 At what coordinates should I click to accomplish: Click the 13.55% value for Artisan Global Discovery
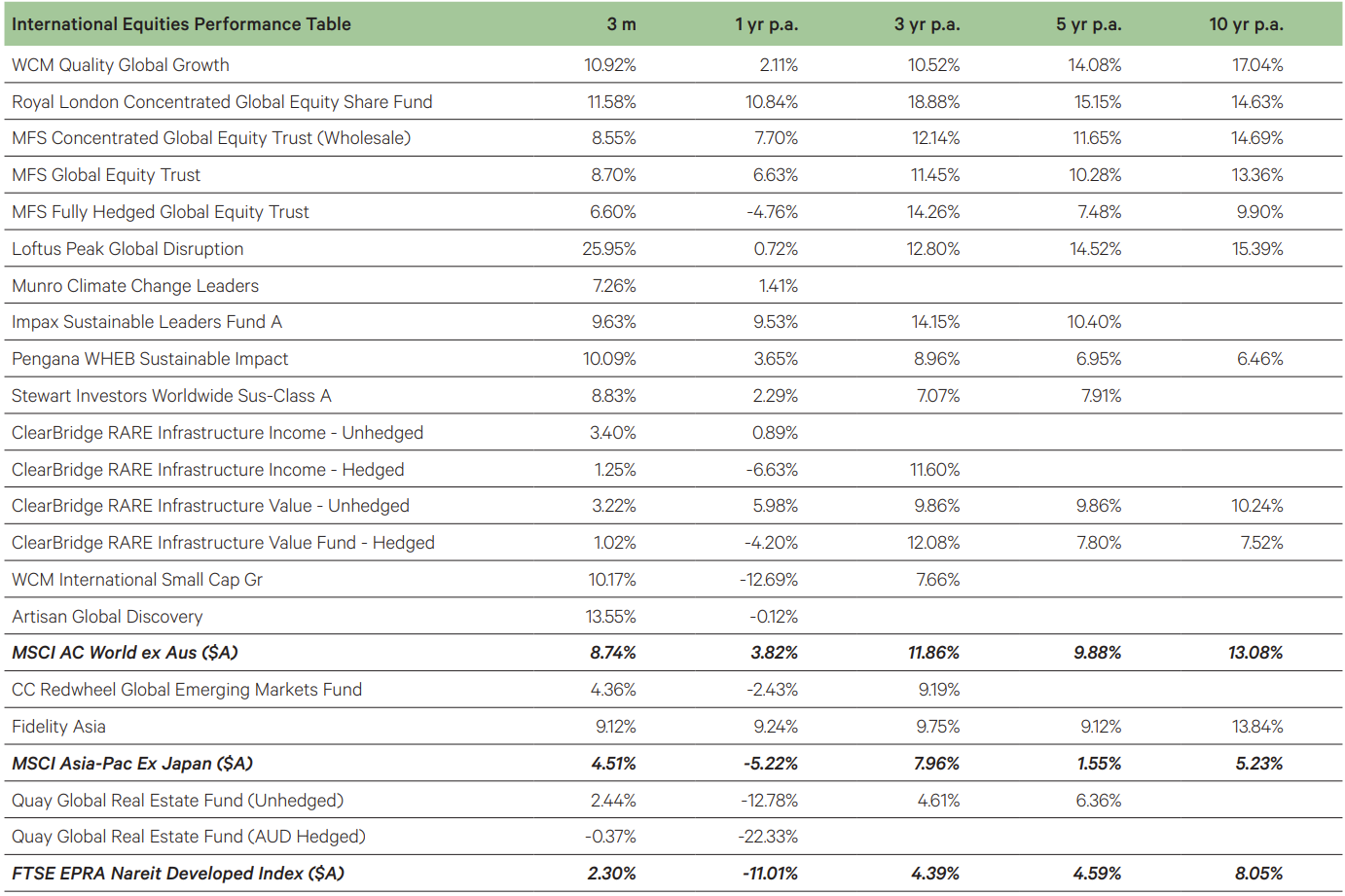(x=611, y=617)
